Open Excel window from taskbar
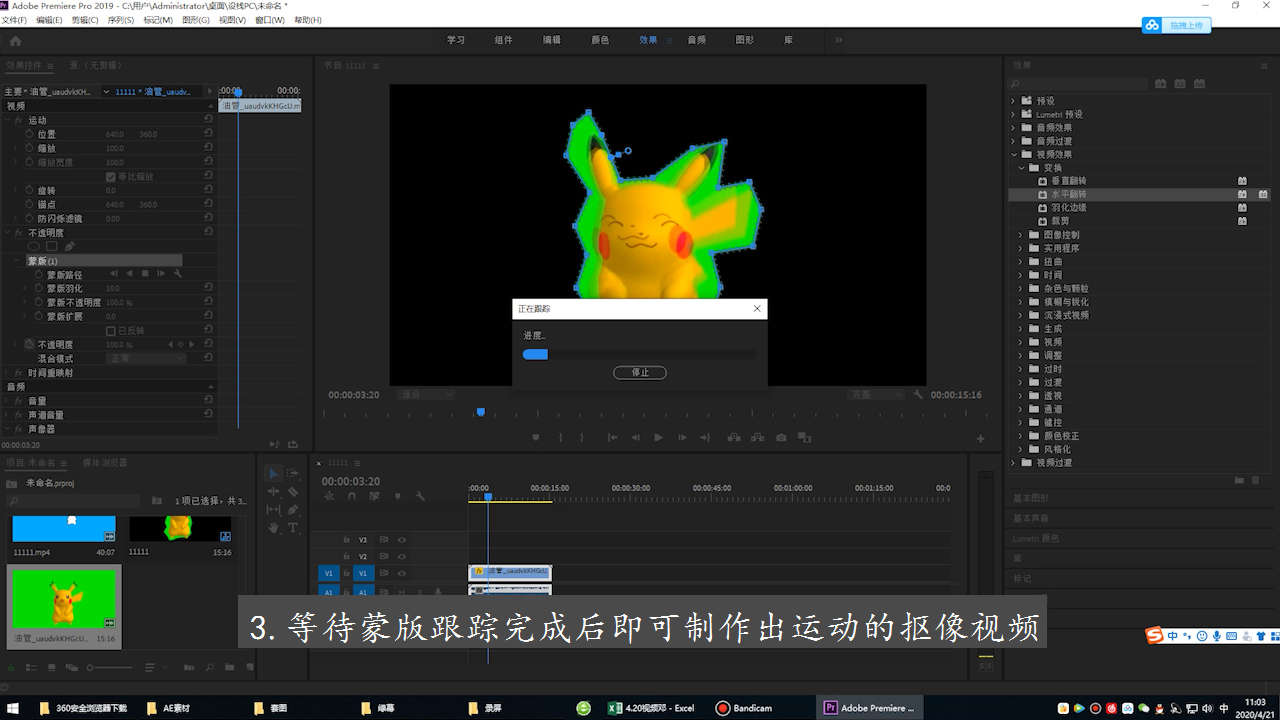 point(652,708)
